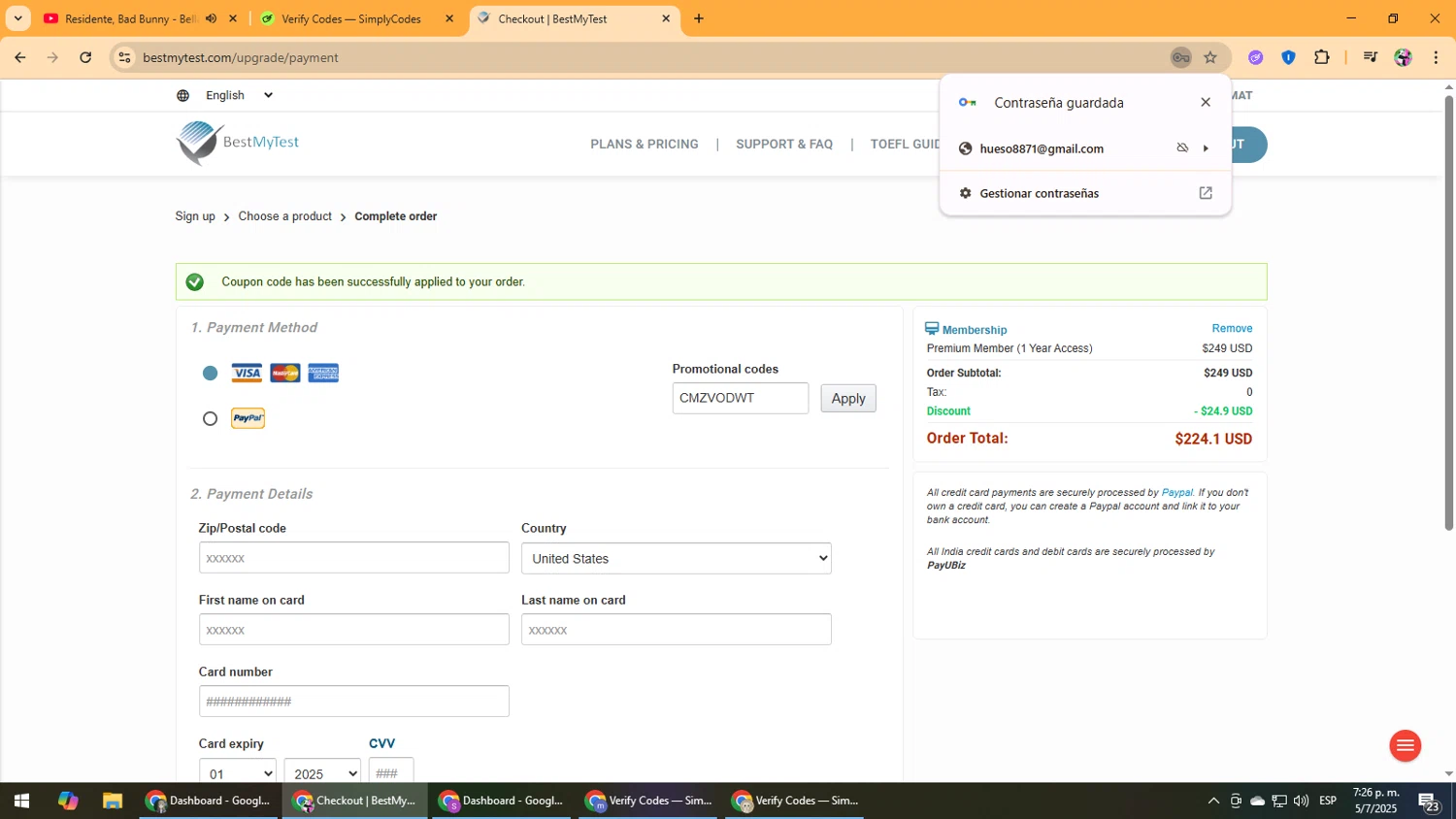Viewport: 1456px width, 819px height.
Task: Click the address bar URL
Action: click(x=241, y=57)
